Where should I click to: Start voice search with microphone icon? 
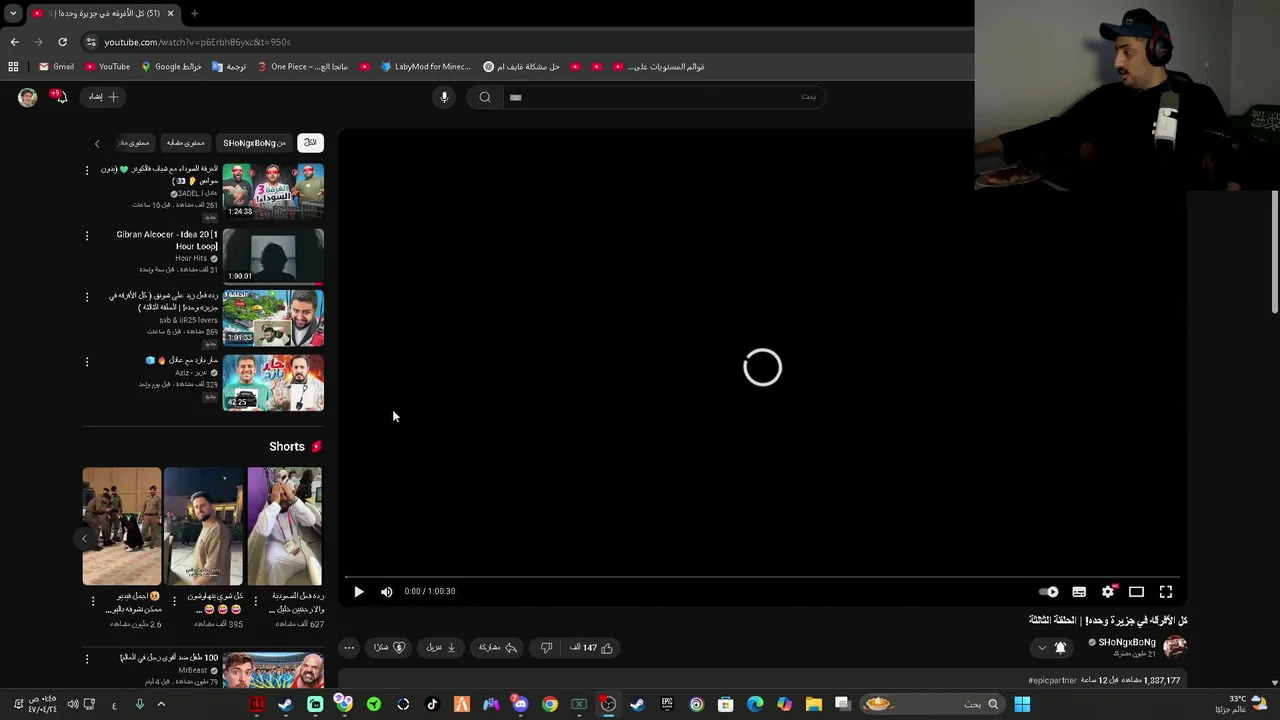(x=445, y=97)
